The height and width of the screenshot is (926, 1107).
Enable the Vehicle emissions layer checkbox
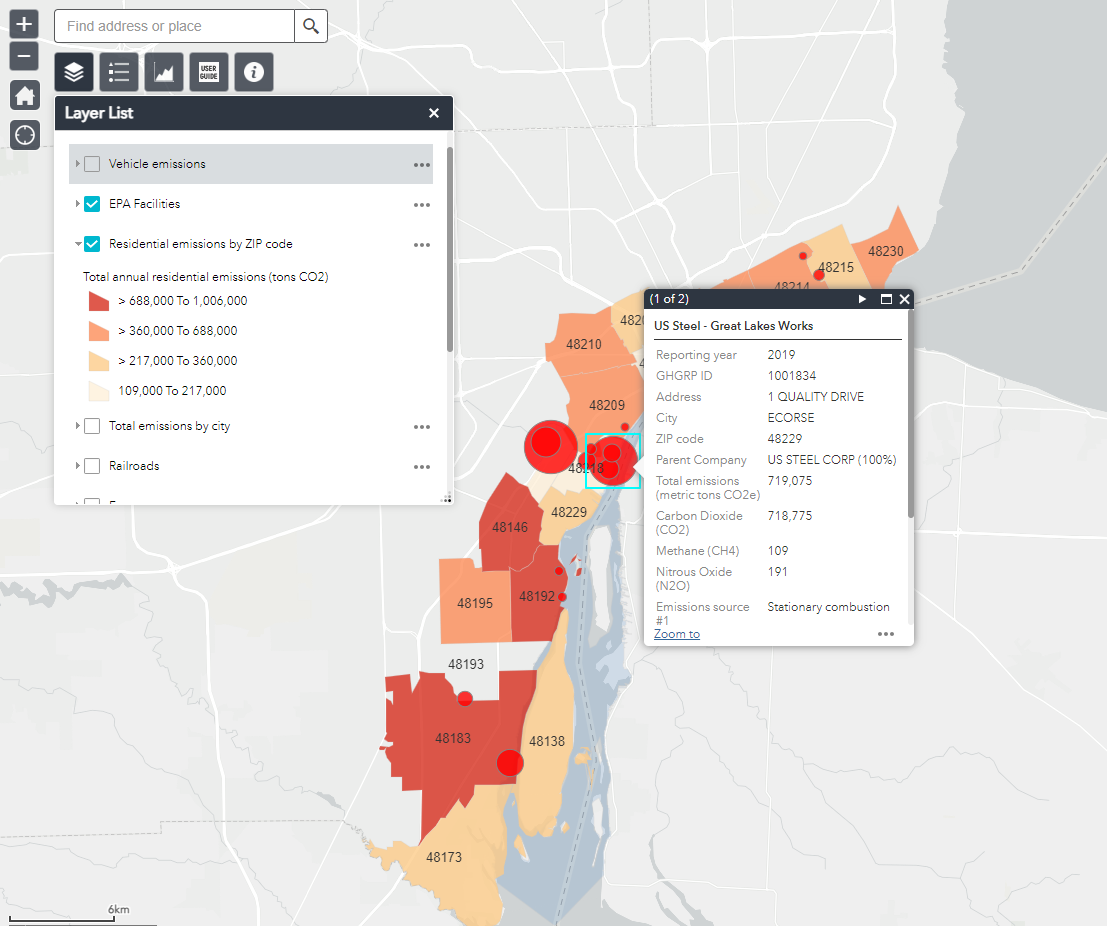[x=92, y=164]
